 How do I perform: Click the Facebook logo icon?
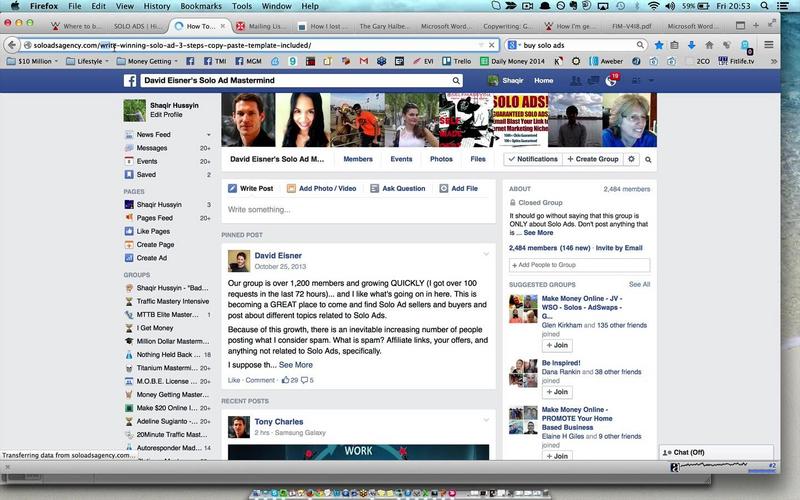pyautogui.click(x=130, y=81)
